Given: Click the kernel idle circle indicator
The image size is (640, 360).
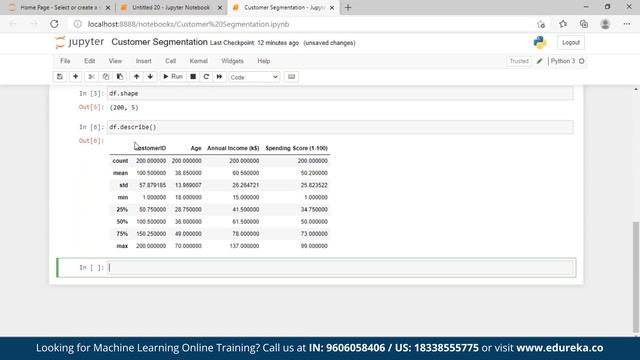Looking at the screenshot, I should coord(582,61).
